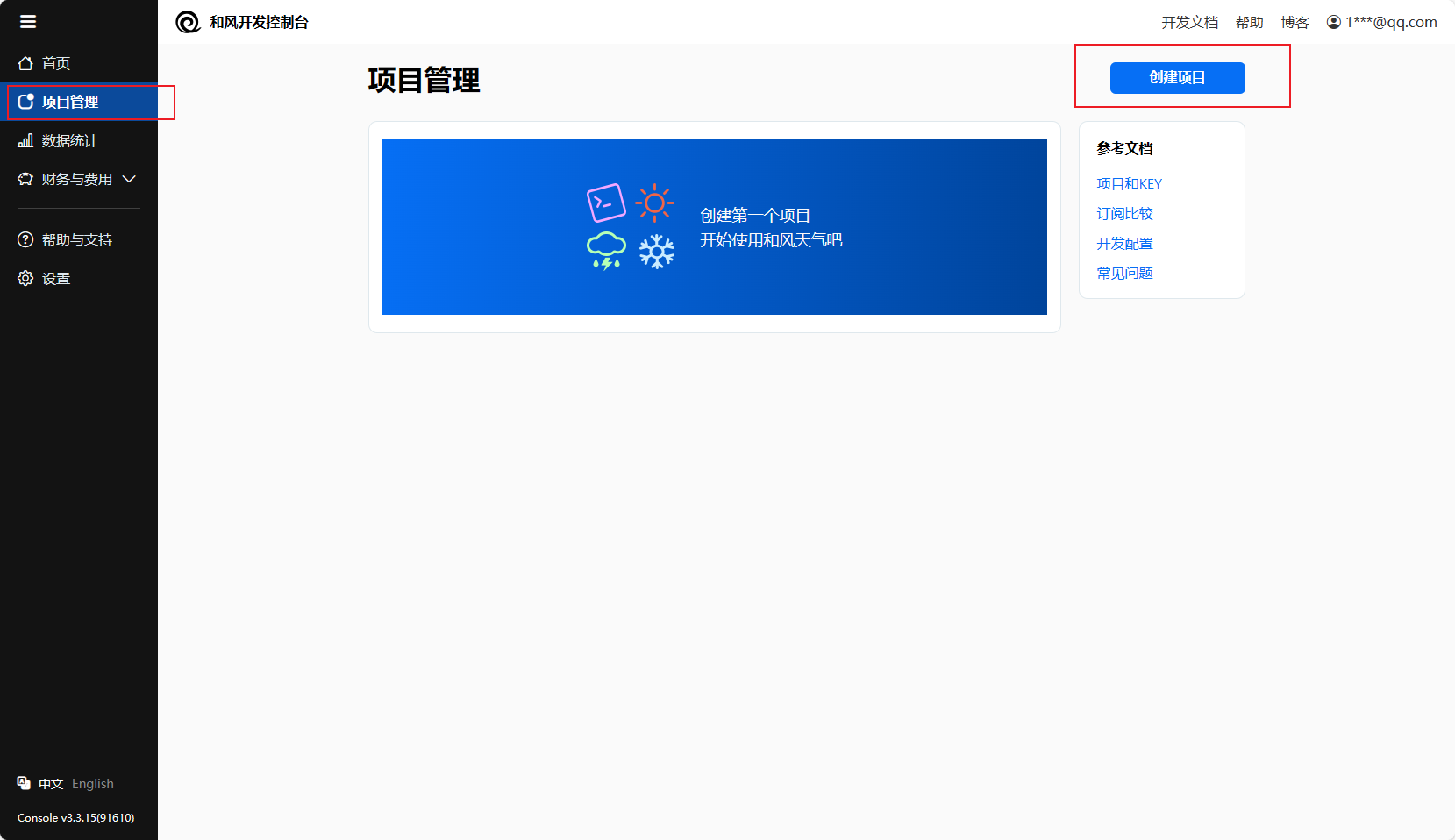Open 开发文档 in top navigation
The height and width of the screenshot is (840, 1455).
click(1189, 22)
